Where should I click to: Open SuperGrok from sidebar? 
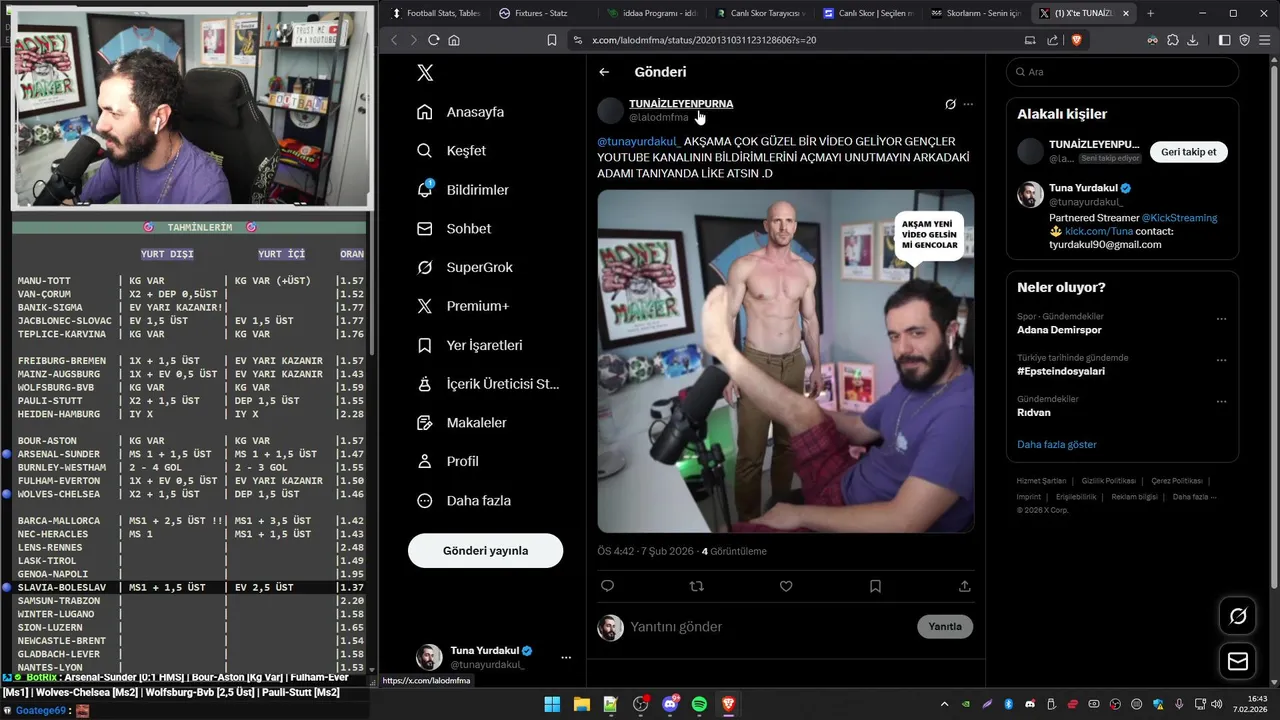[464, 267]
